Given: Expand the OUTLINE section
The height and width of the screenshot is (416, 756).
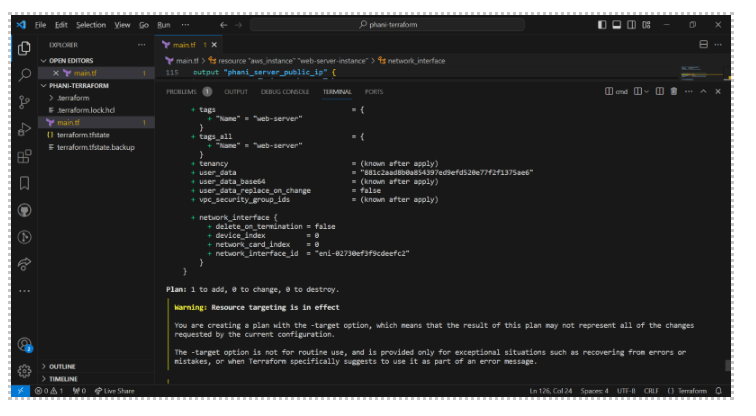Looking at the screenshot, I should coord(63,366).
